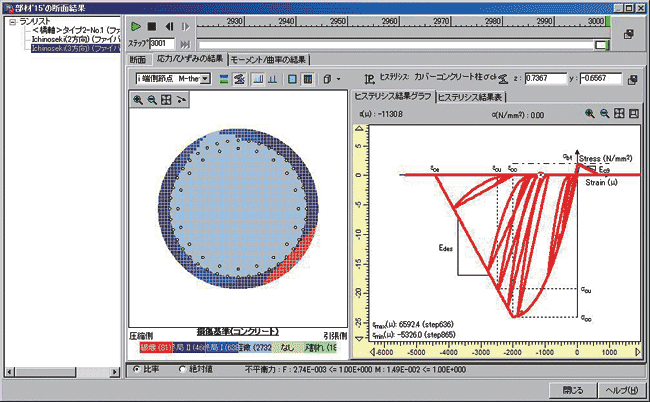
Task: Open the i端側節点 M-the combo box
Action: click(x=173, y=79)
